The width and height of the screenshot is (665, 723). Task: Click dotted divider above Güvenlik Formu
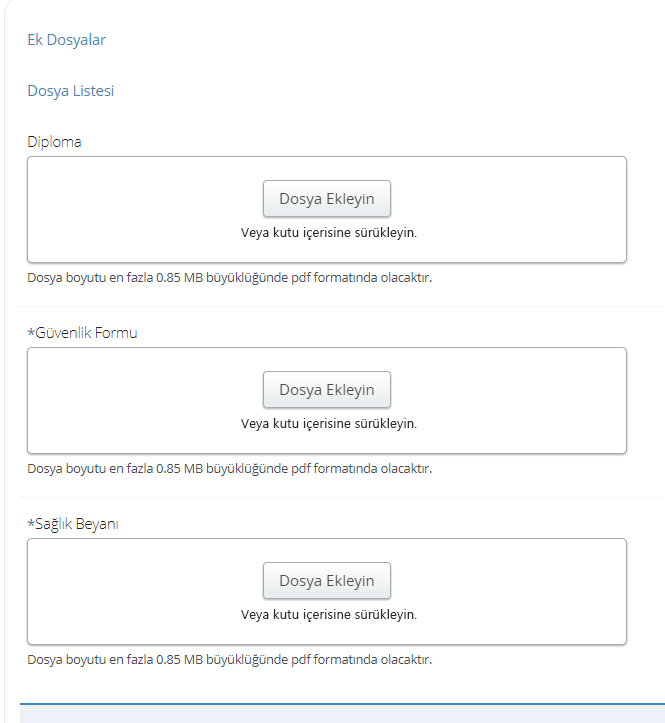[x=342, y=306]
